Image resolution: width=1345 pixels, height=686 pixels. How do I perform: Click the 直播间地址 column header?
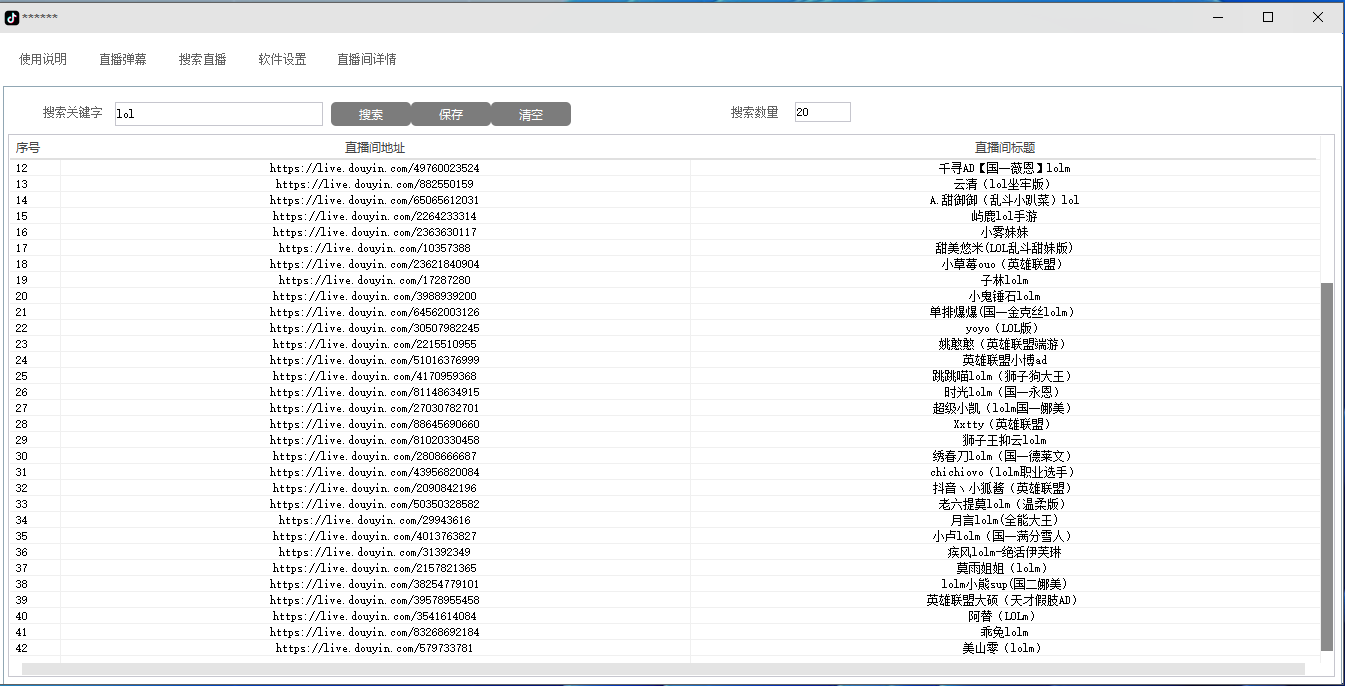click(375, 148)
